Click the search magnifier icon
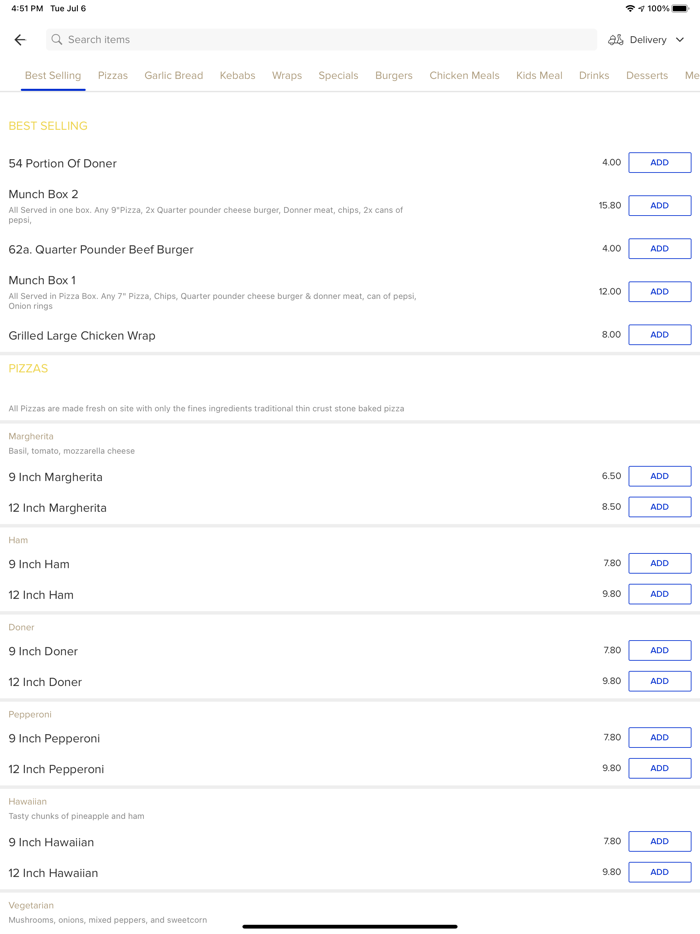 pos(57,40)
